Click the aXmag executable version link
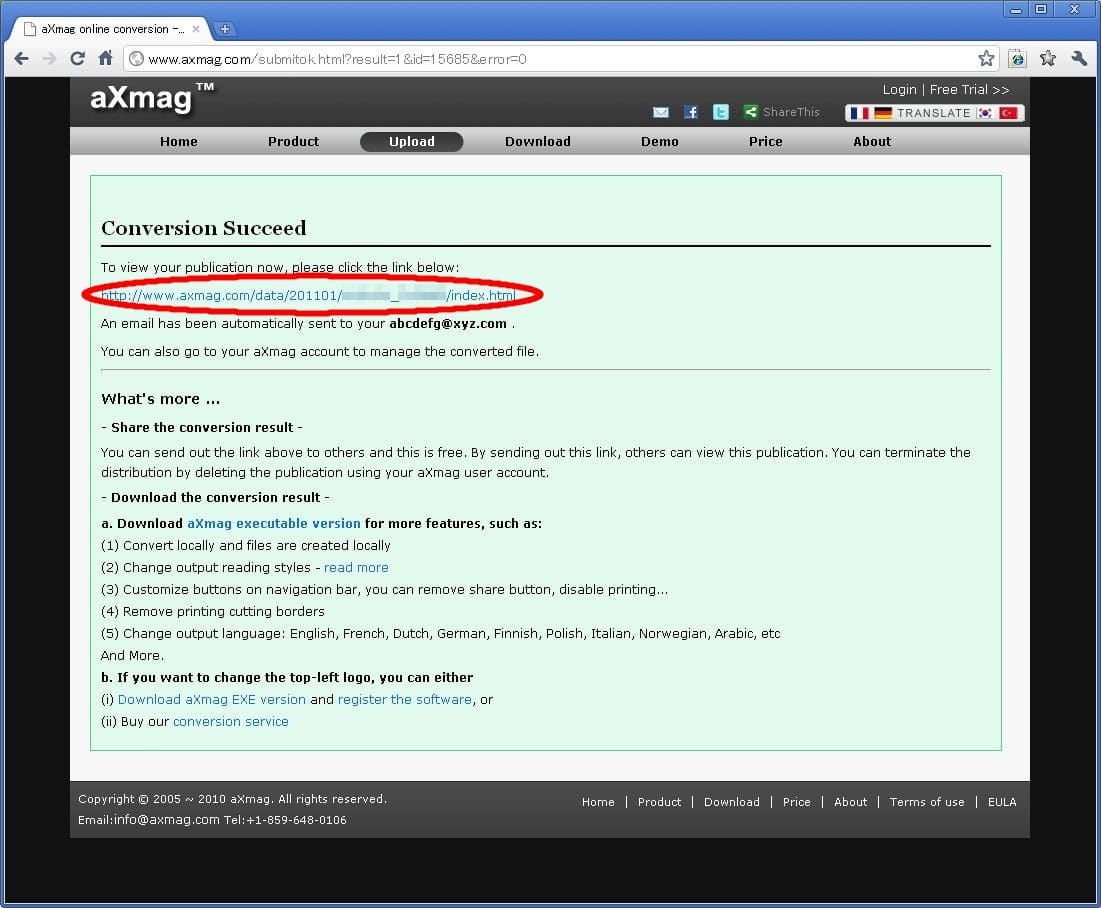1101x908 pixels. [273, 524]
